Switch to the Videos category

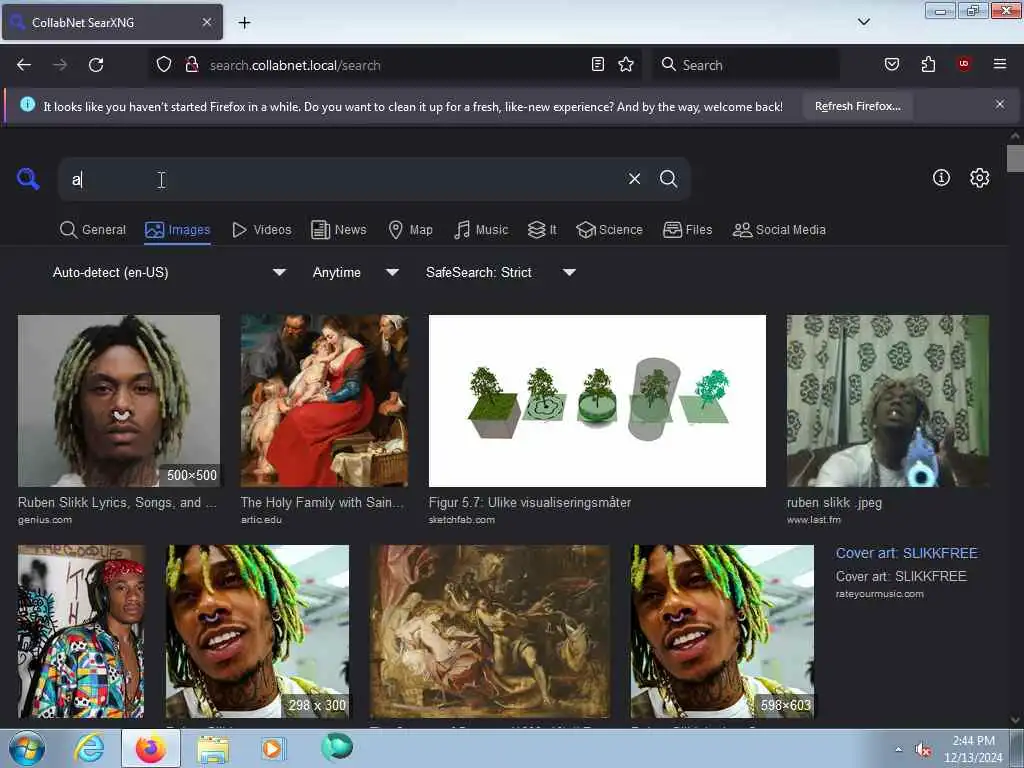pos(262,230)
